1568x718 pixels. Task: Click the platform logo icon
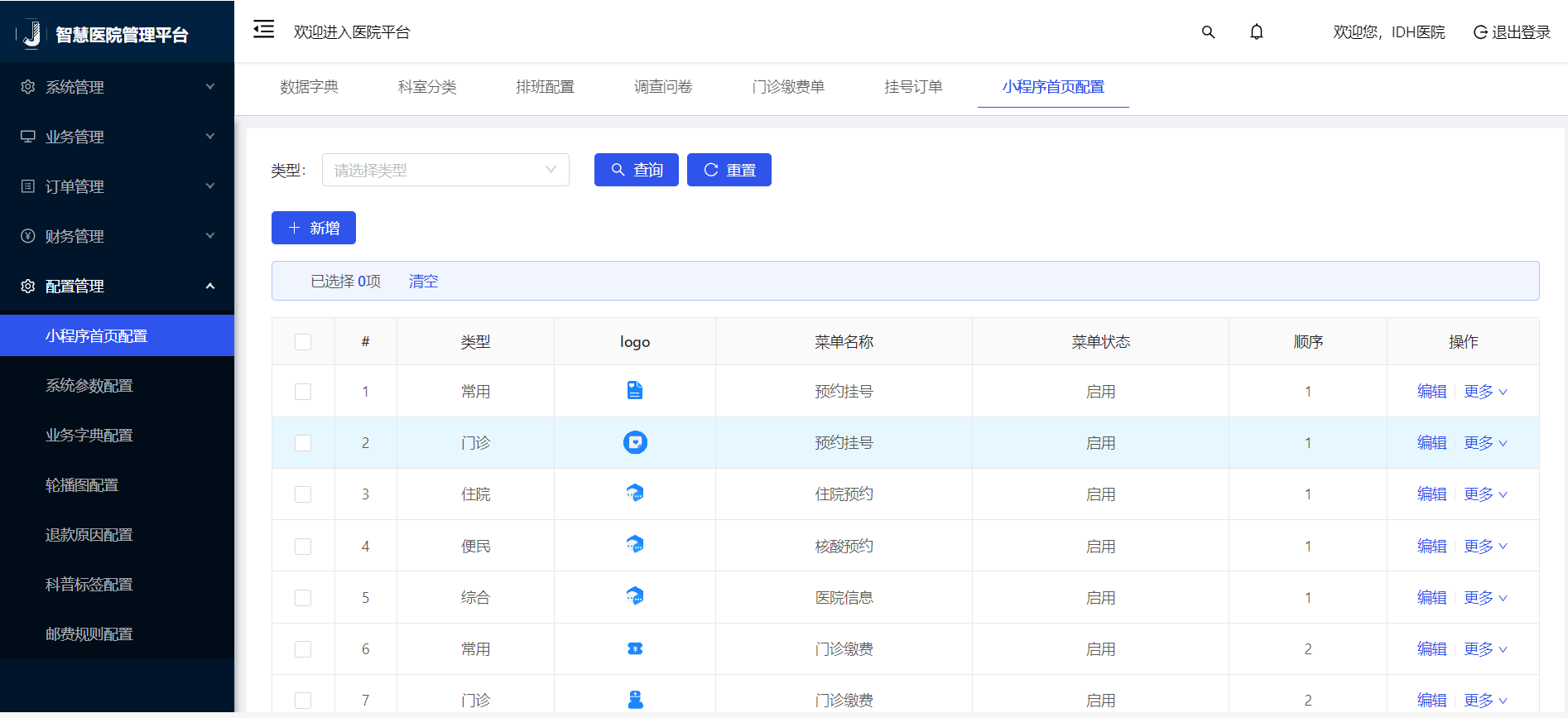[x=31, y=34]
